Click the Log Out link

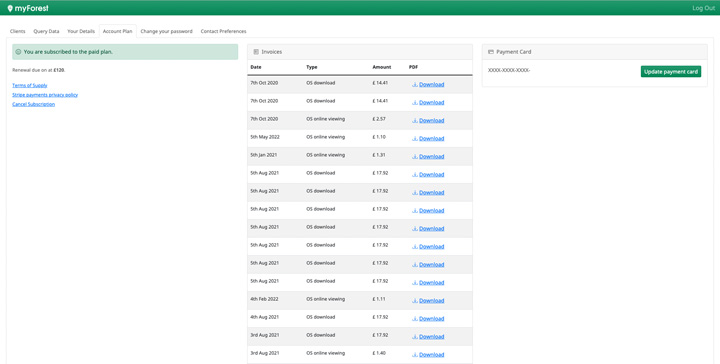pos(703,8)
